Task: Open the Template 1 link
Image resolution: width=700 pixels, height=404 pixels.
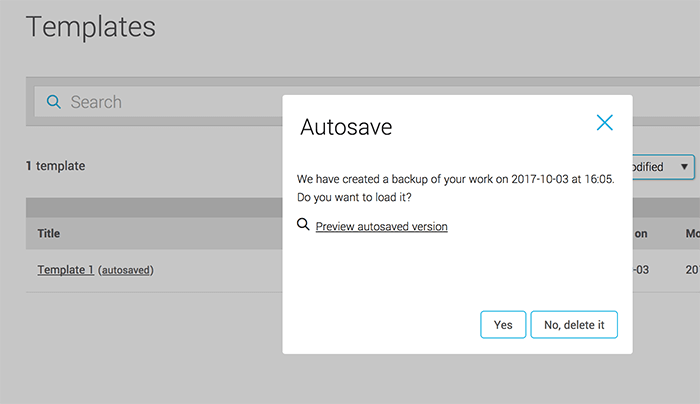Action: [65, 270]
